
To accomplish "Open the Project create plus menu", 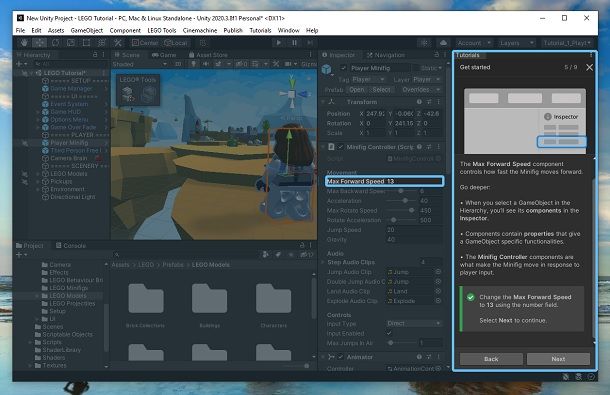I will pos(21,255).
